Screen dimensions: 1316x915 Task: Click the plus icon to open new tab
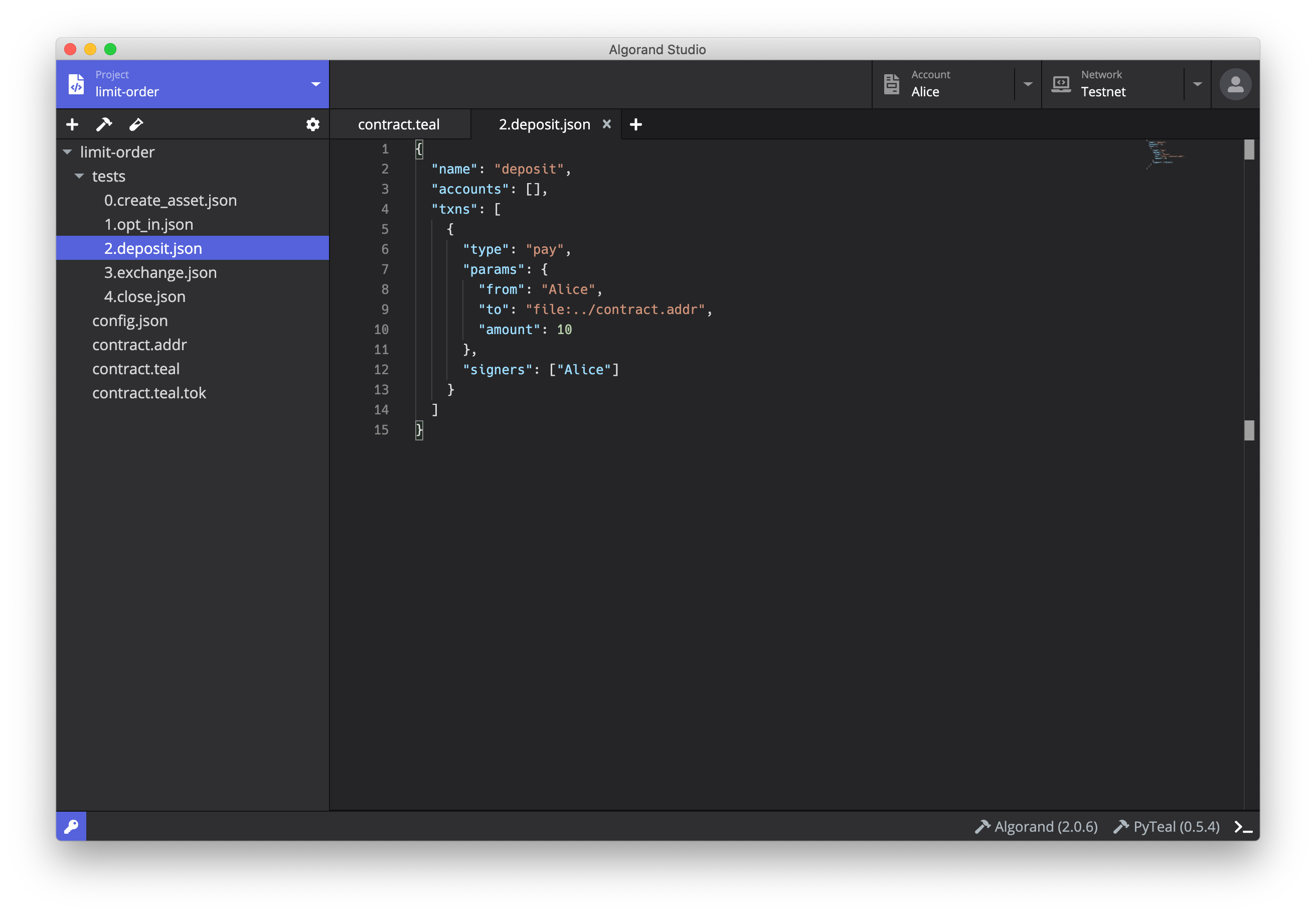(635, 124)
